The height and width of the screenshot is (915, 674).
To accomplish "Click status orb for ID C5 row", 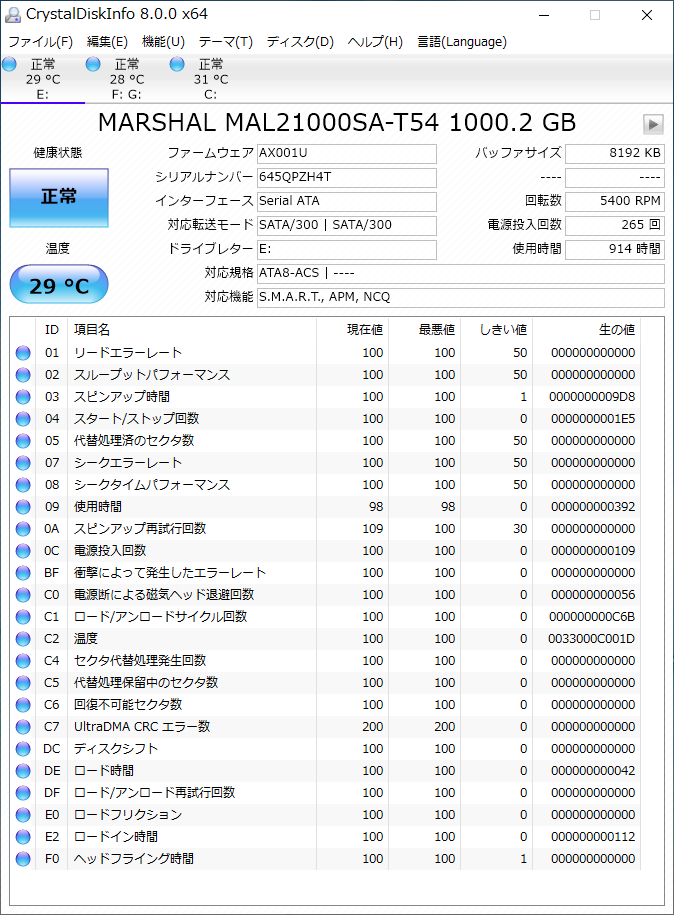I will click(x=23, y=683).
